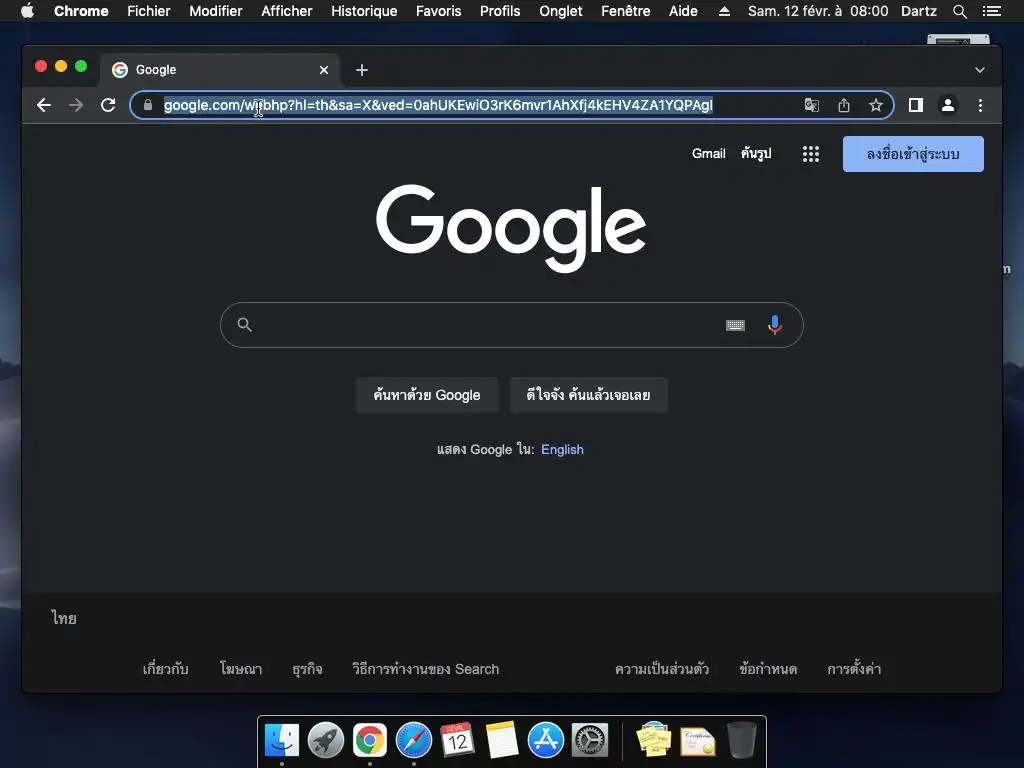1024x768 pixels.
Task: Show the on-screen keyboard input tool
Action: tap(735, 325)
